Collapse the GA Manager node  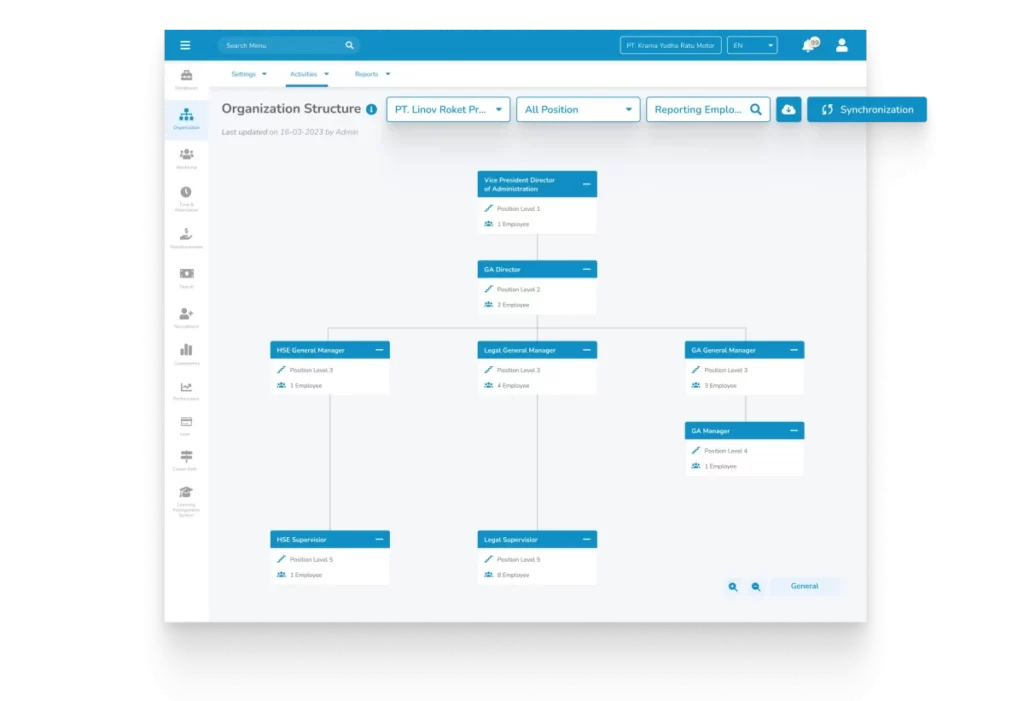coord(793,431)
